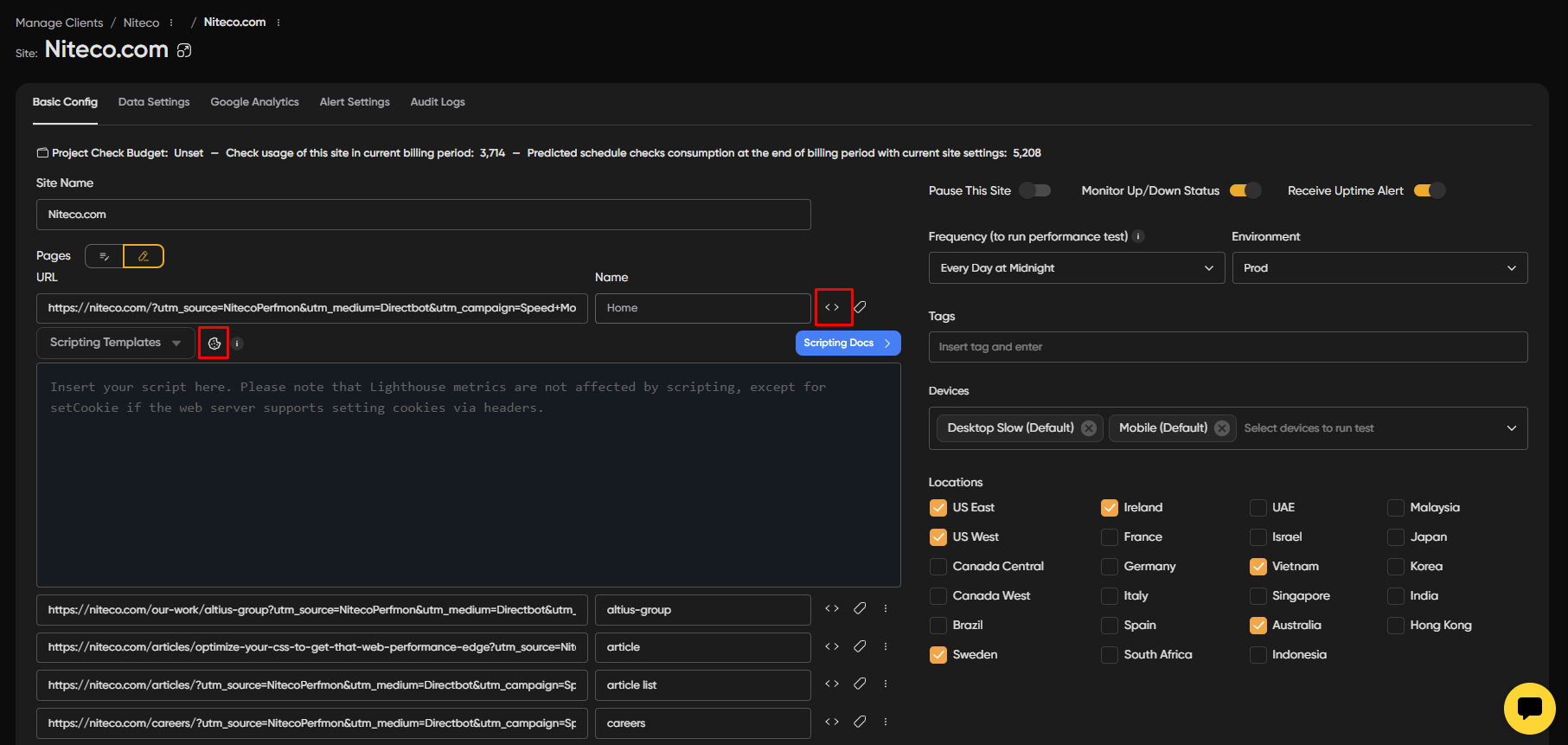
Task: Open the Frequency dropdown
Action: (1077, 268)
